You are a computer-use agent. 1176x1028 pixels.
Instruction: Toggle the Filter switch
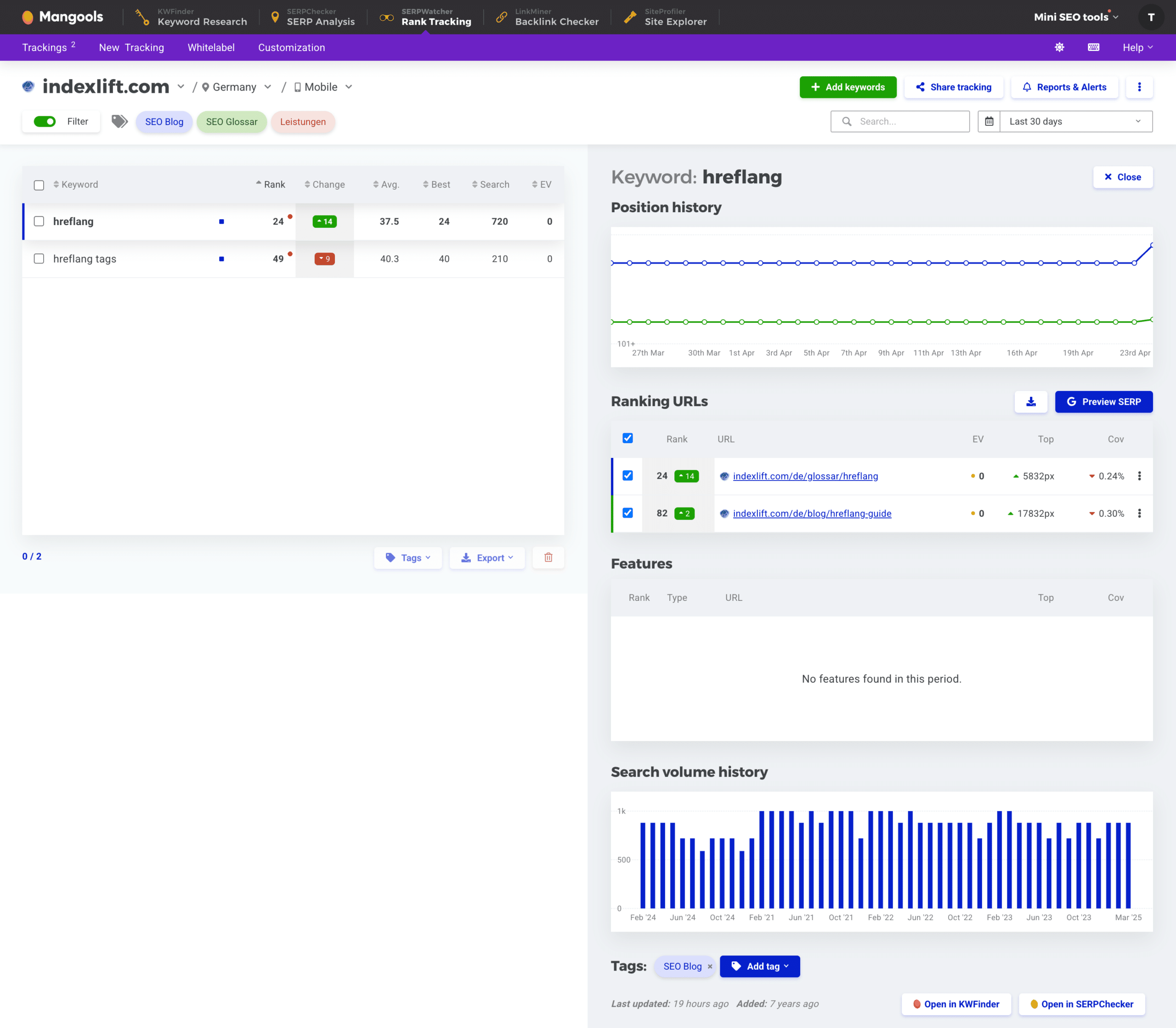click(45, 122)
